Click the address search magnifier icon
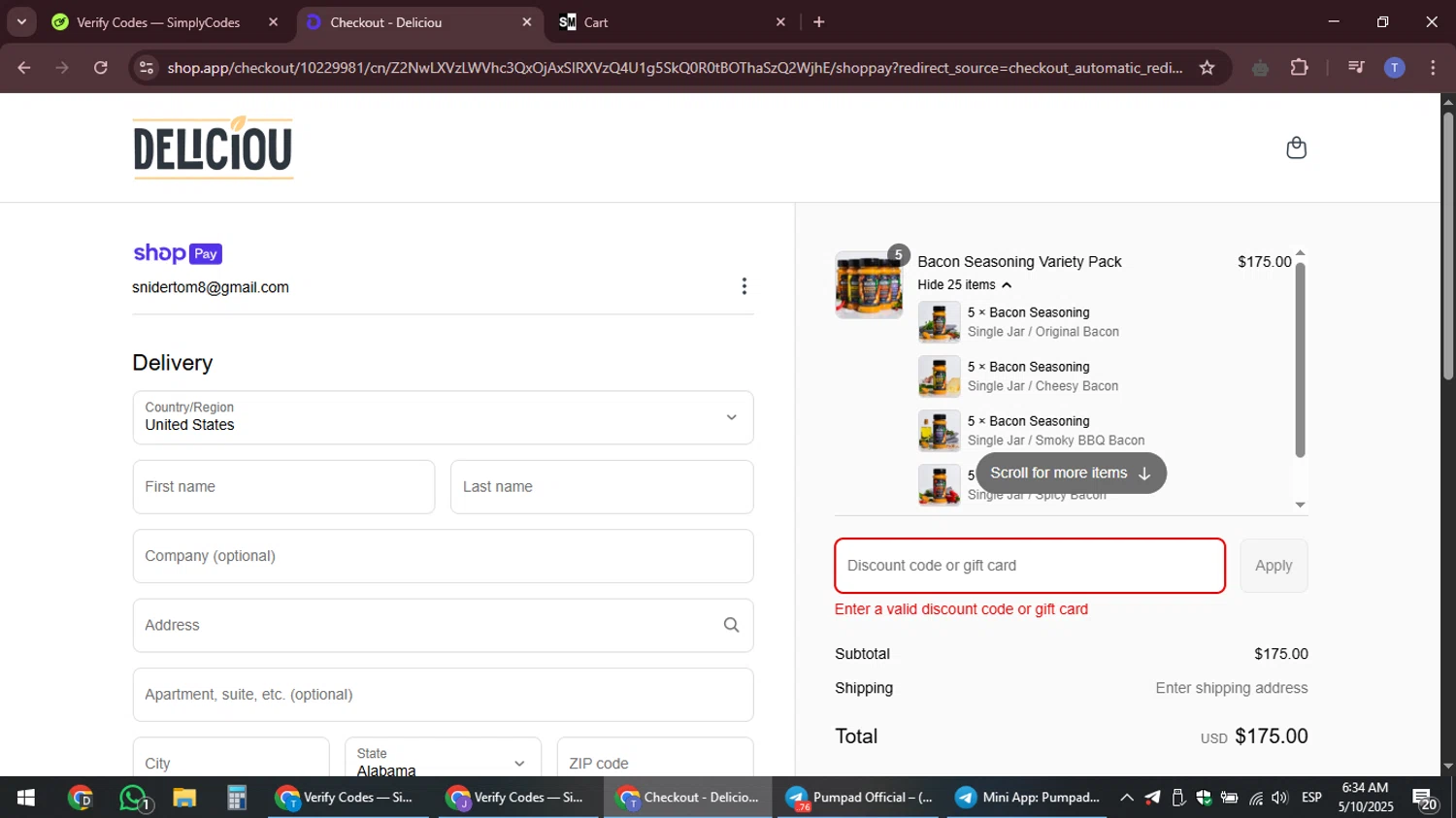The width and height of the screenshot is (1456, 818). pyautogui.click(x=731, y=625)
